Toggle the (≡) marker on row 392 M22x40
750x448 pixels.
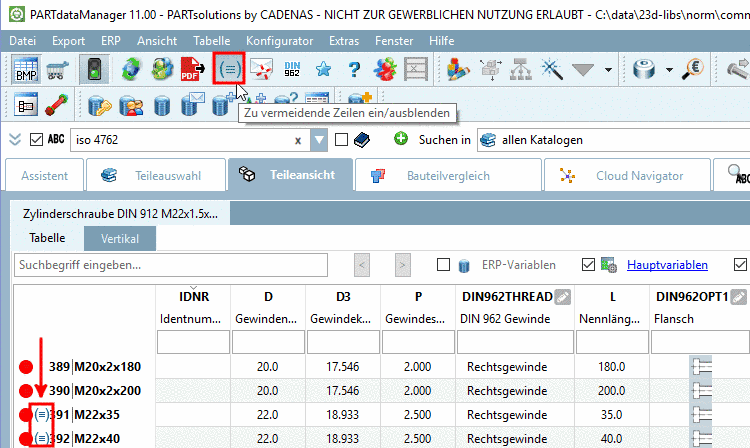pyautogui.click(x=41, y=438)
